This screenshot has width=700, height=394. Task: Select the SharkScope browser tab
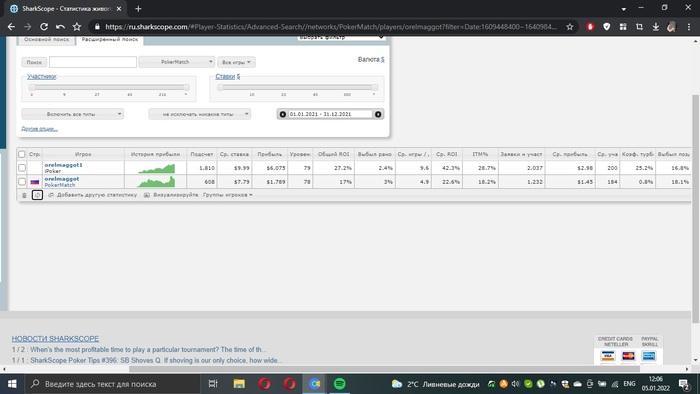tap(66, 8)
